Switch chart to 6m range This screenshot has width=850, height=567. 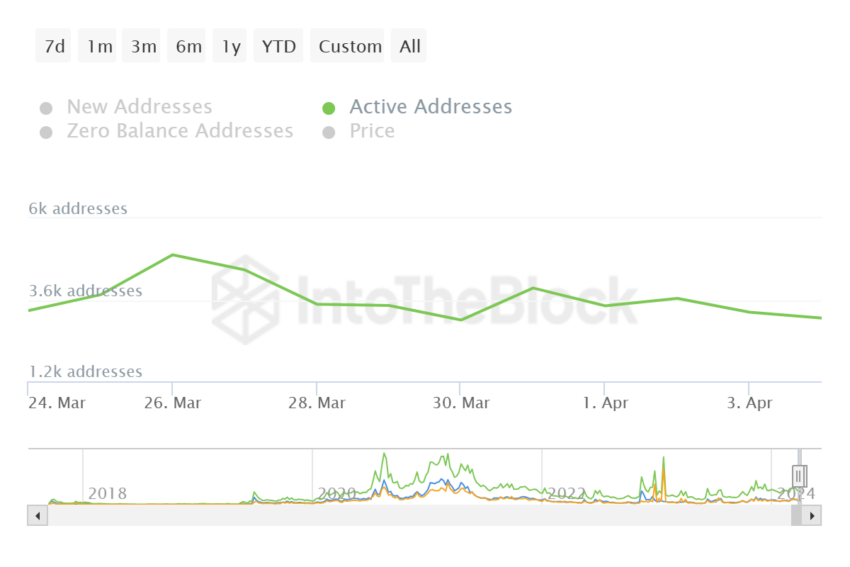[188, 46]
